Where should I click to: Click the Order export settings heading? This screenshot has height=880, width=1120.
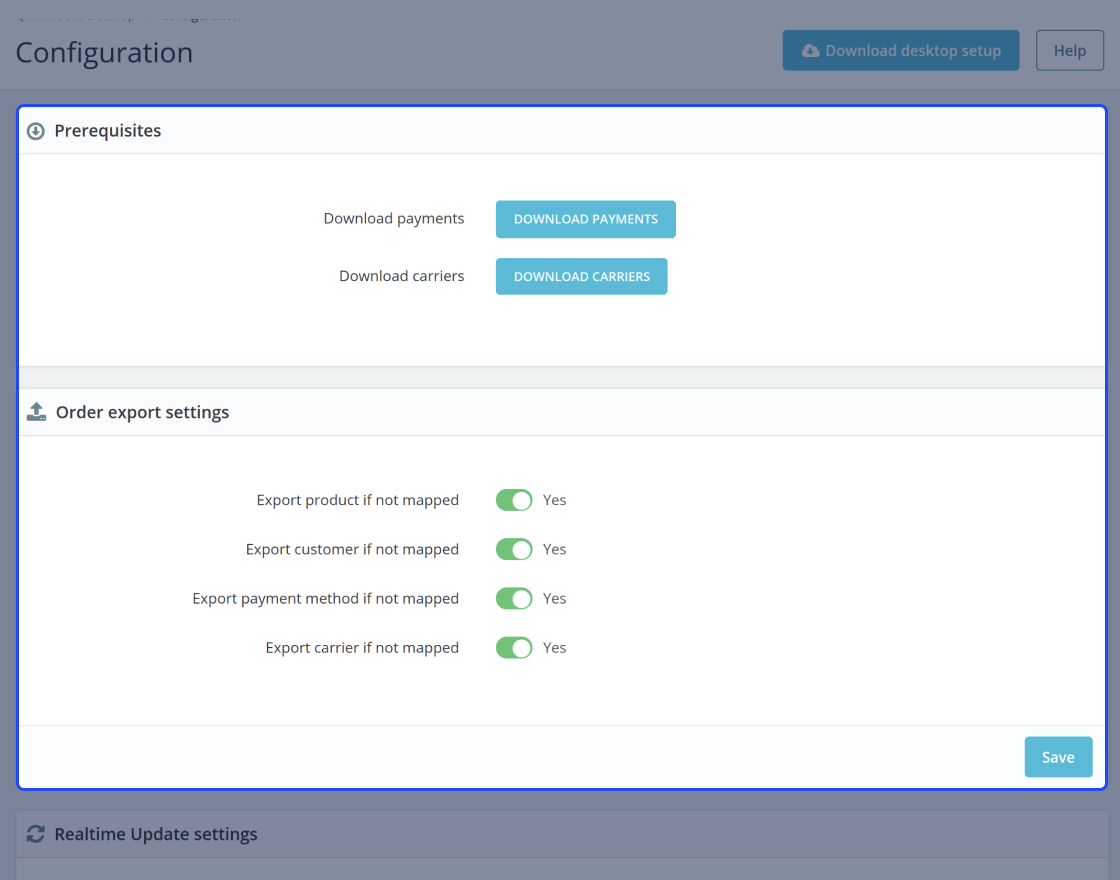(142, 412)
